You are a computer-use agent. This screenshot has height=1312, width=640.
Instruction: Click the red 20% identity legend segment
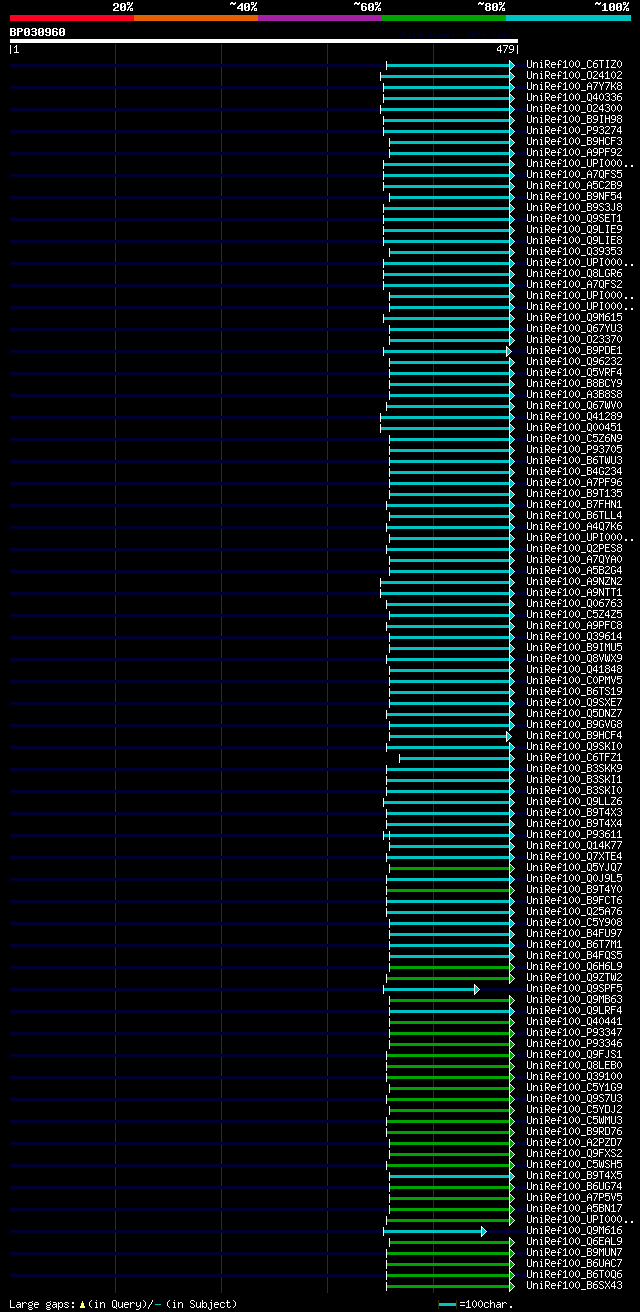(x=71, y=17)
